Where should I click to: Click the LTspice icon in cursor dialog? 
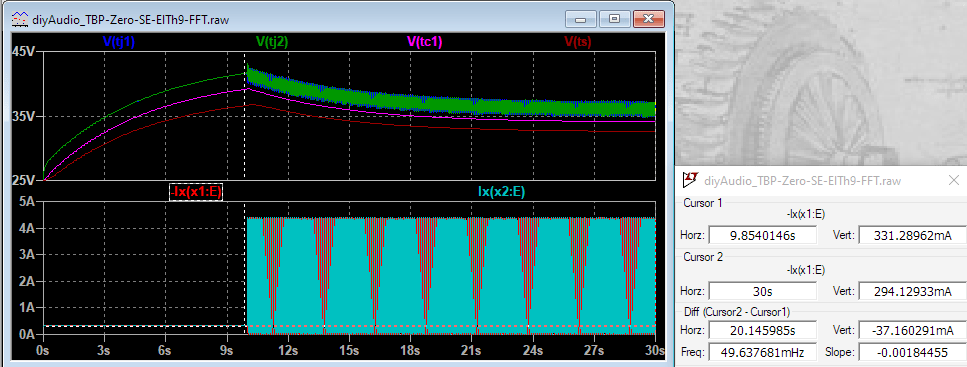(691, 179)
